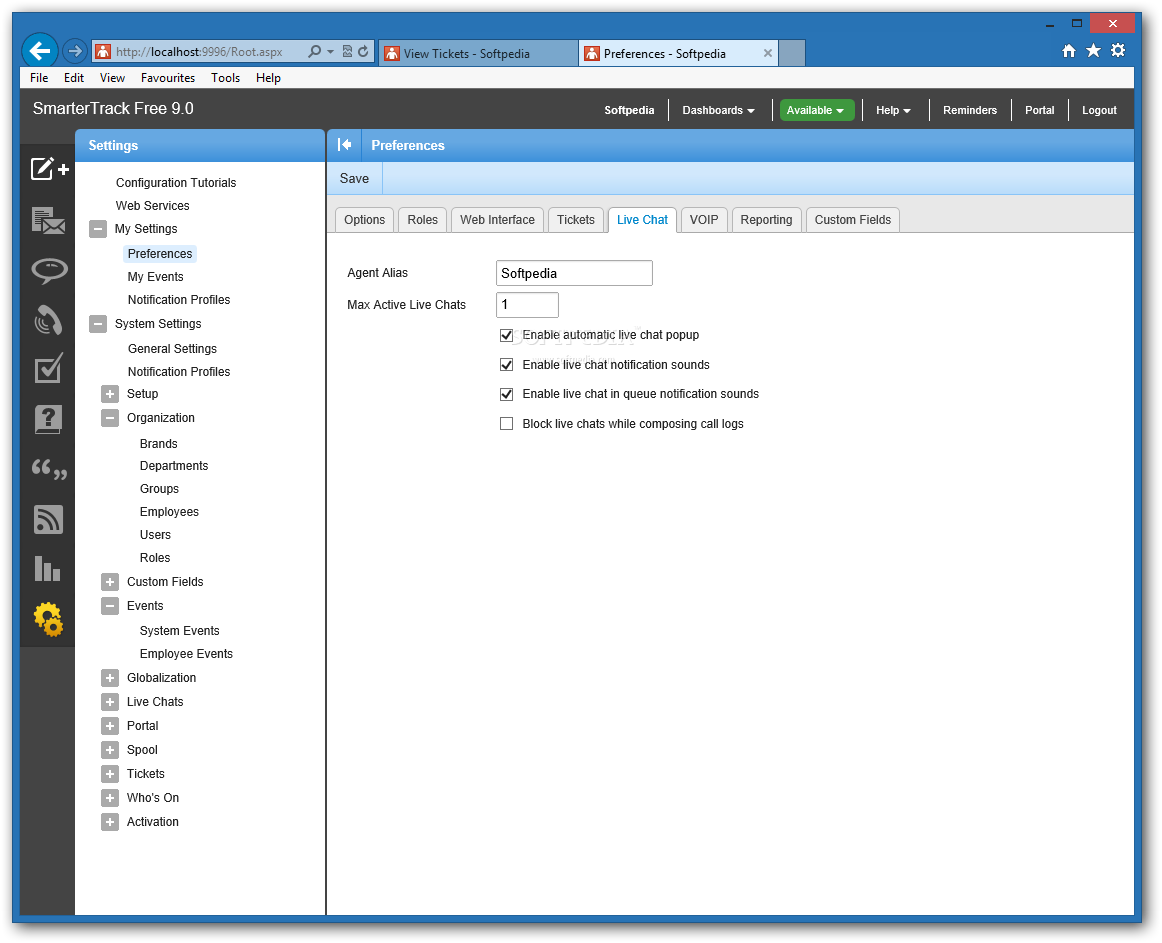The image size is (1162, 943).
Task: Click the Softpedia user name in header
Action: (629, 110)
